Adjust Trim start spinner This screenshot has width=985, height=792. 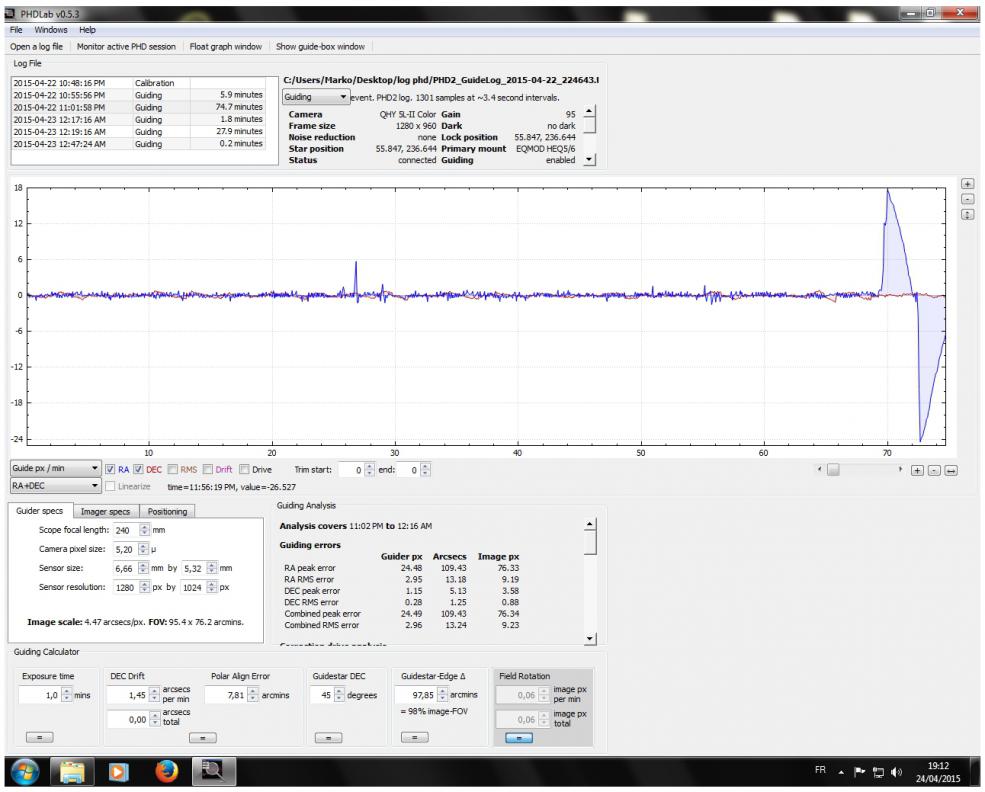click(x=369, y=470)
